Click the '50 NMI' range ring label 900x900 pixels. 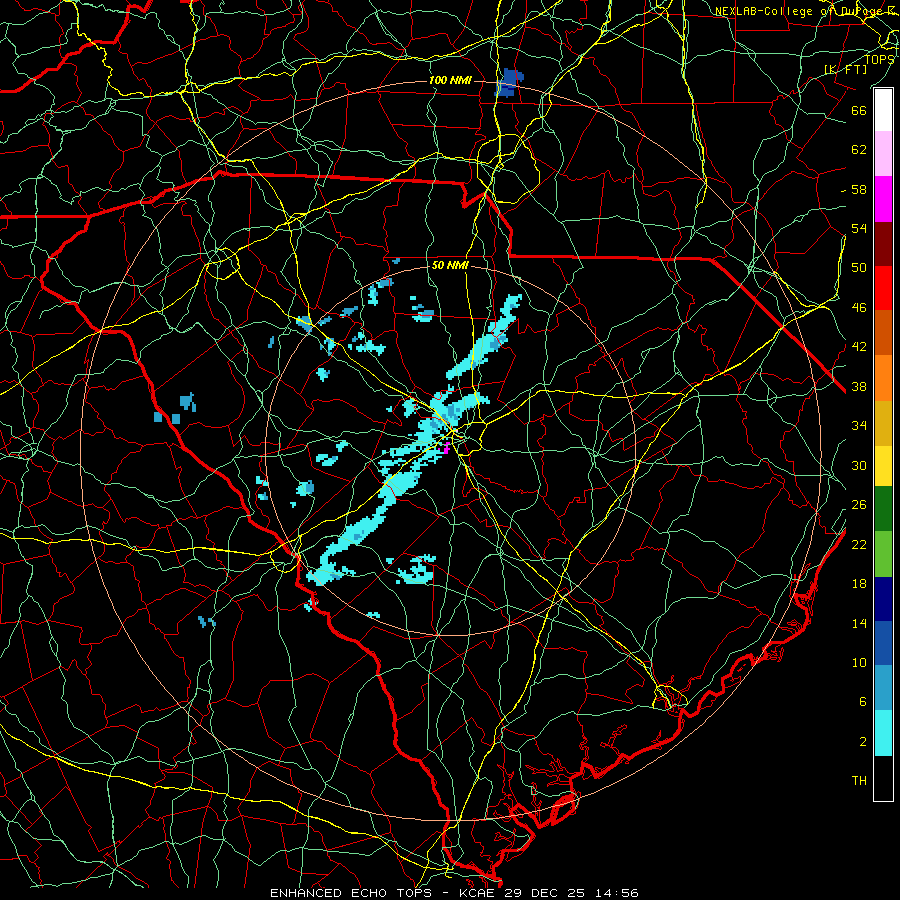pyautogui.click(x=450, y=265)
